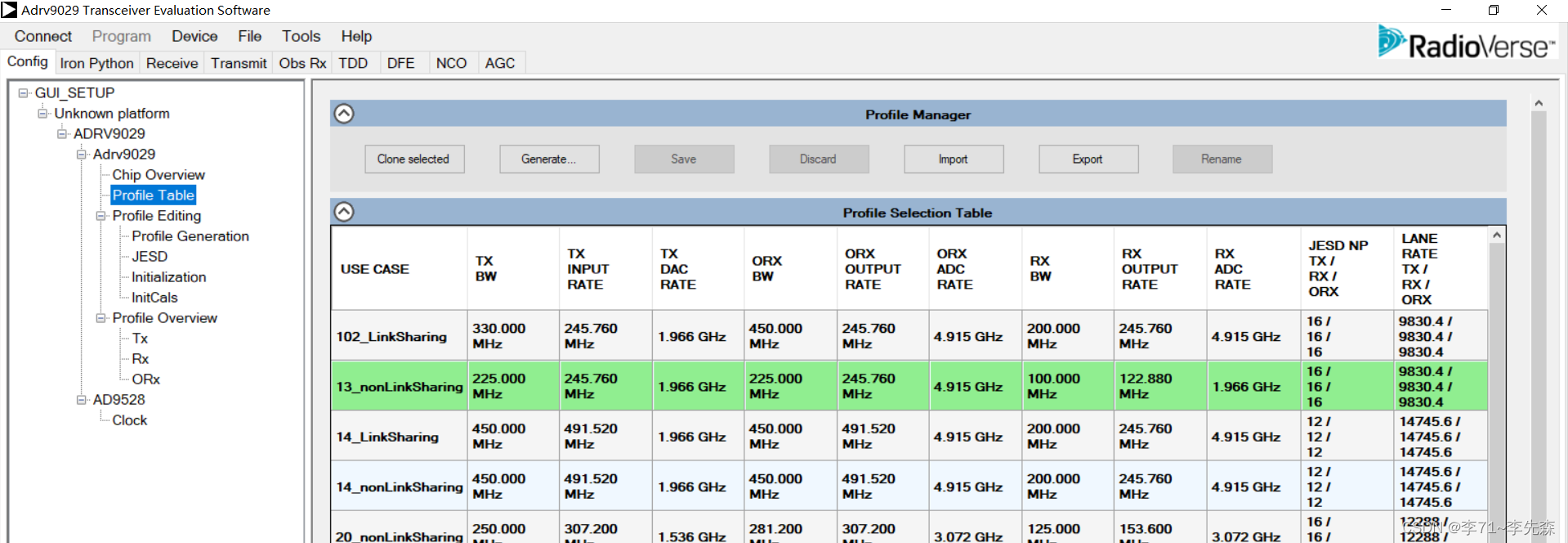Select JESD in the tree
1568x543 pixels.
[150, 257]
